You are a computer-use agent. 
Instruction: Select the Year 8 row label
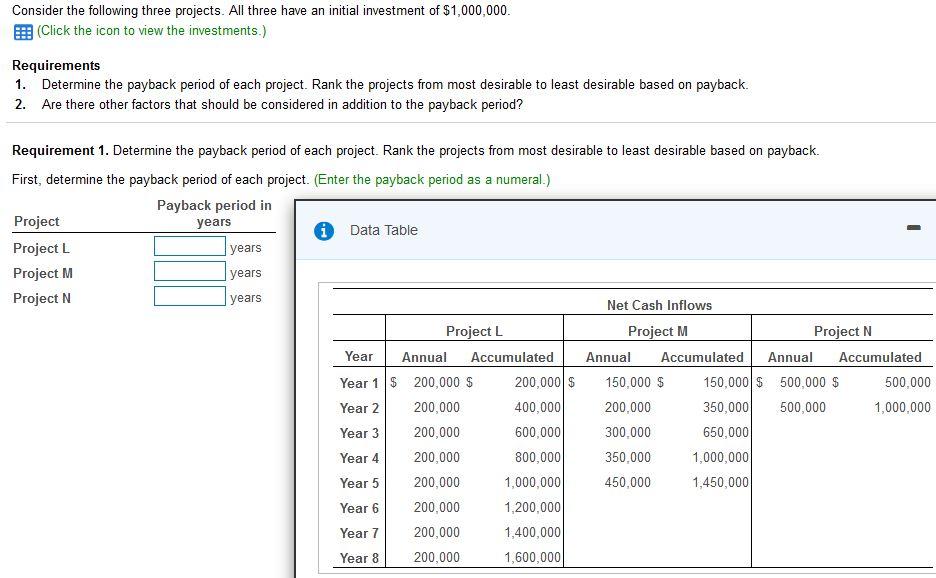pyautogui.click(x=358, y=557)
